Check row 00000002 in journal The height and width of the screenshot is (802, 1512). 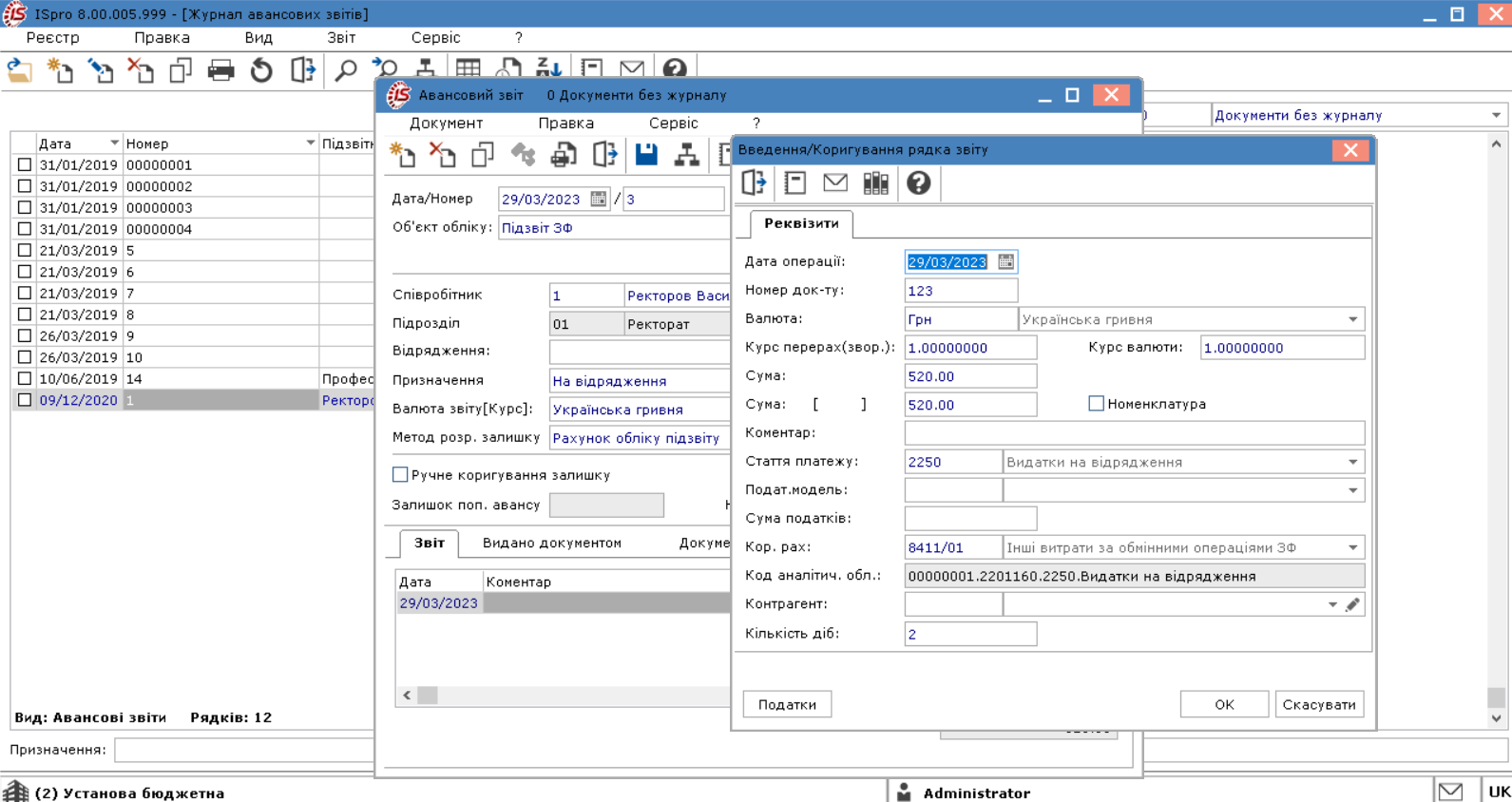point(25,186)
